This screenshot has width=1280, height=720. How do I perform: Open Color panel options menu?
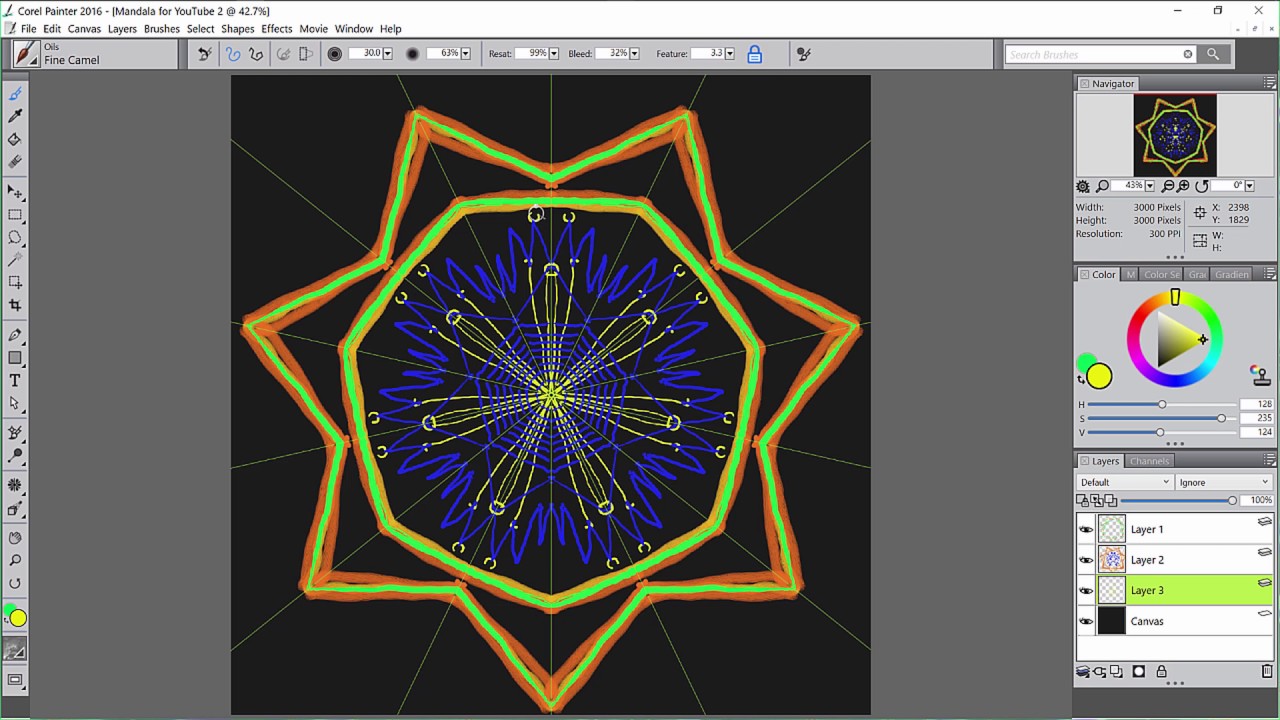coord(1270,274)
